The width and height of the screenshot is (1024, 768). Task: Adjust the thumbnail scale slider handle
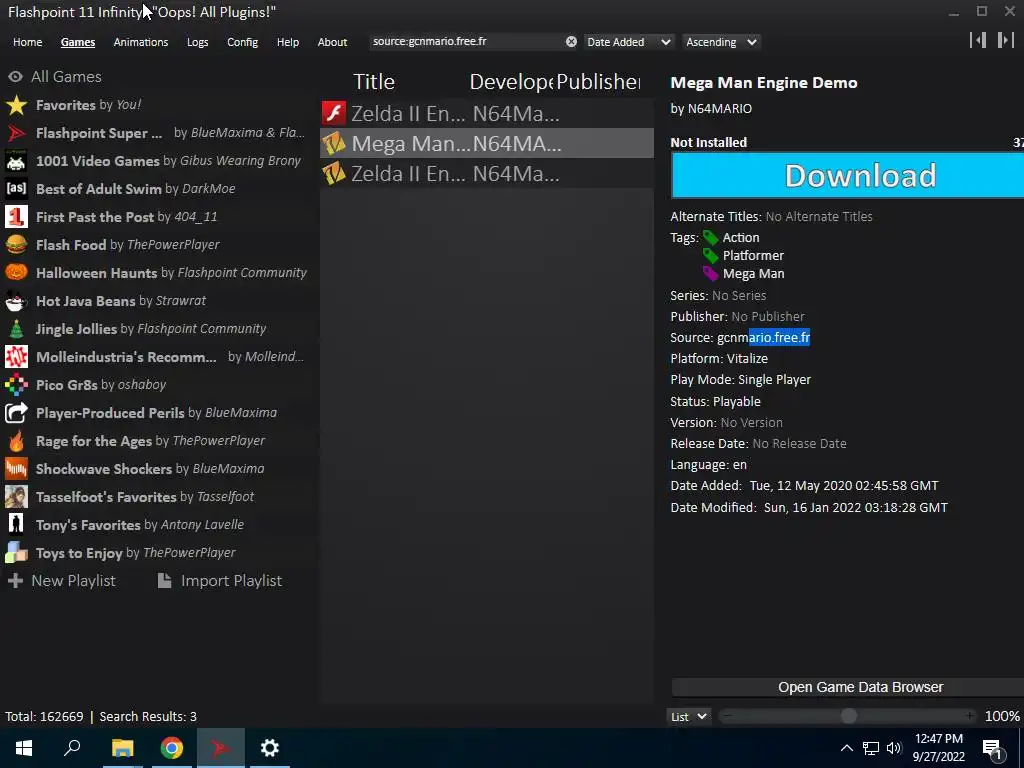pyautogui.click(x=848, y=716)
